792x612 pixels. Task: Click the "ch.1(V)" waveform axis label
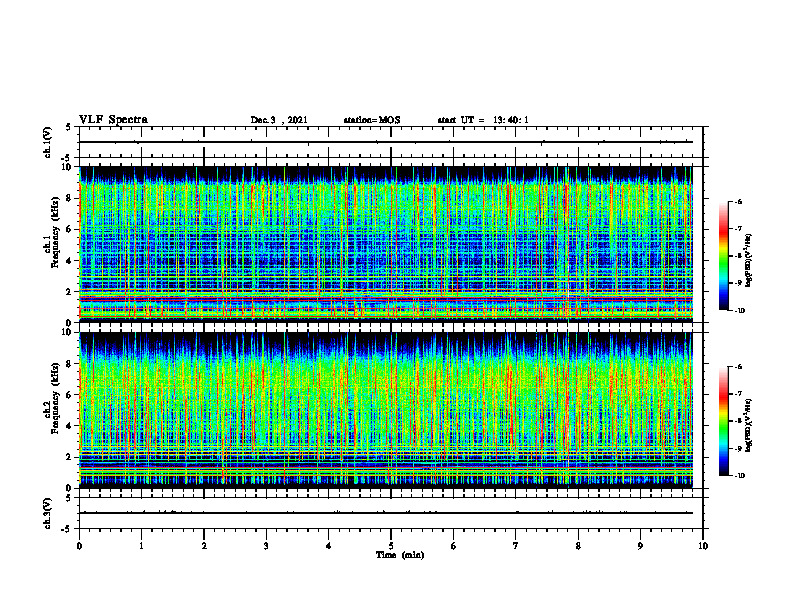point(47,142)
